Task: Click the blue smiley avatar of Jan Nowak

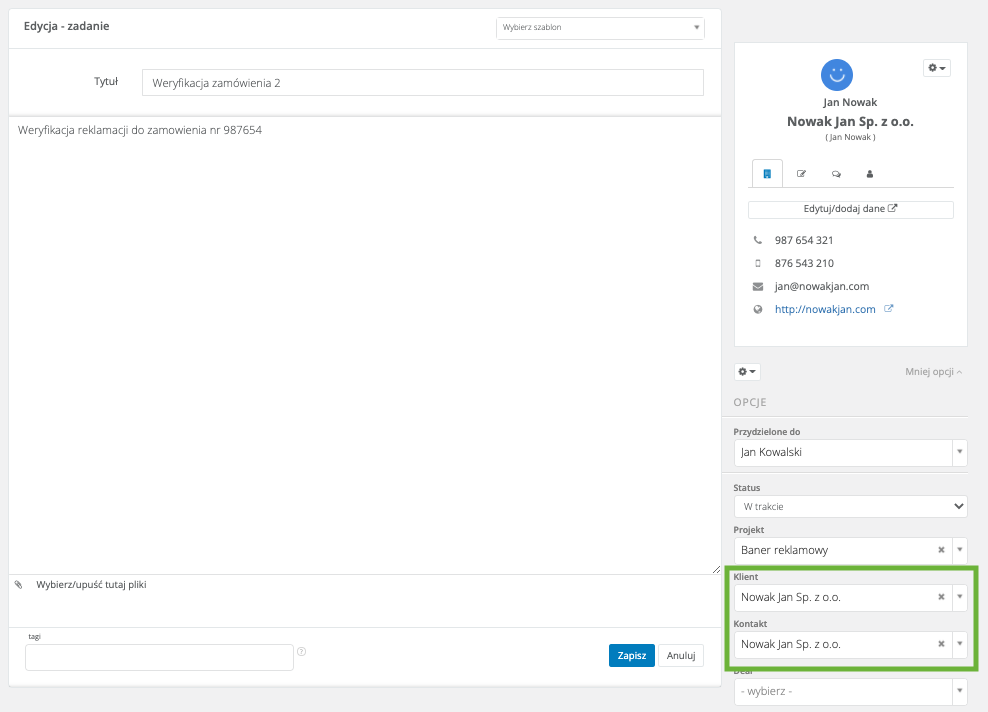Action: pos(835,73)
